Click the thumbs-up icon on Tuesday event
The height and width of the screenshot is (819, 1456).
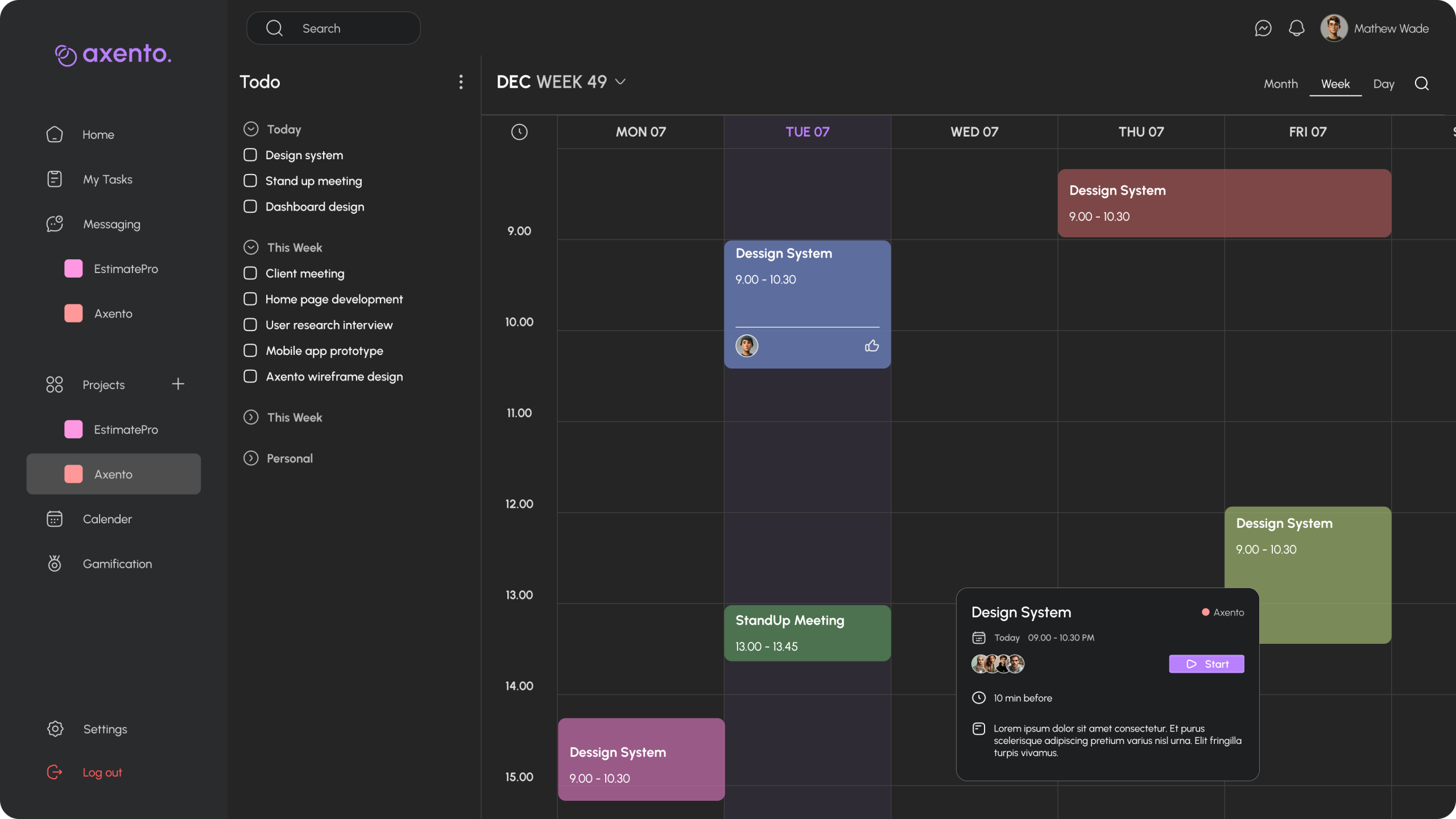click(x=871, y=346)
